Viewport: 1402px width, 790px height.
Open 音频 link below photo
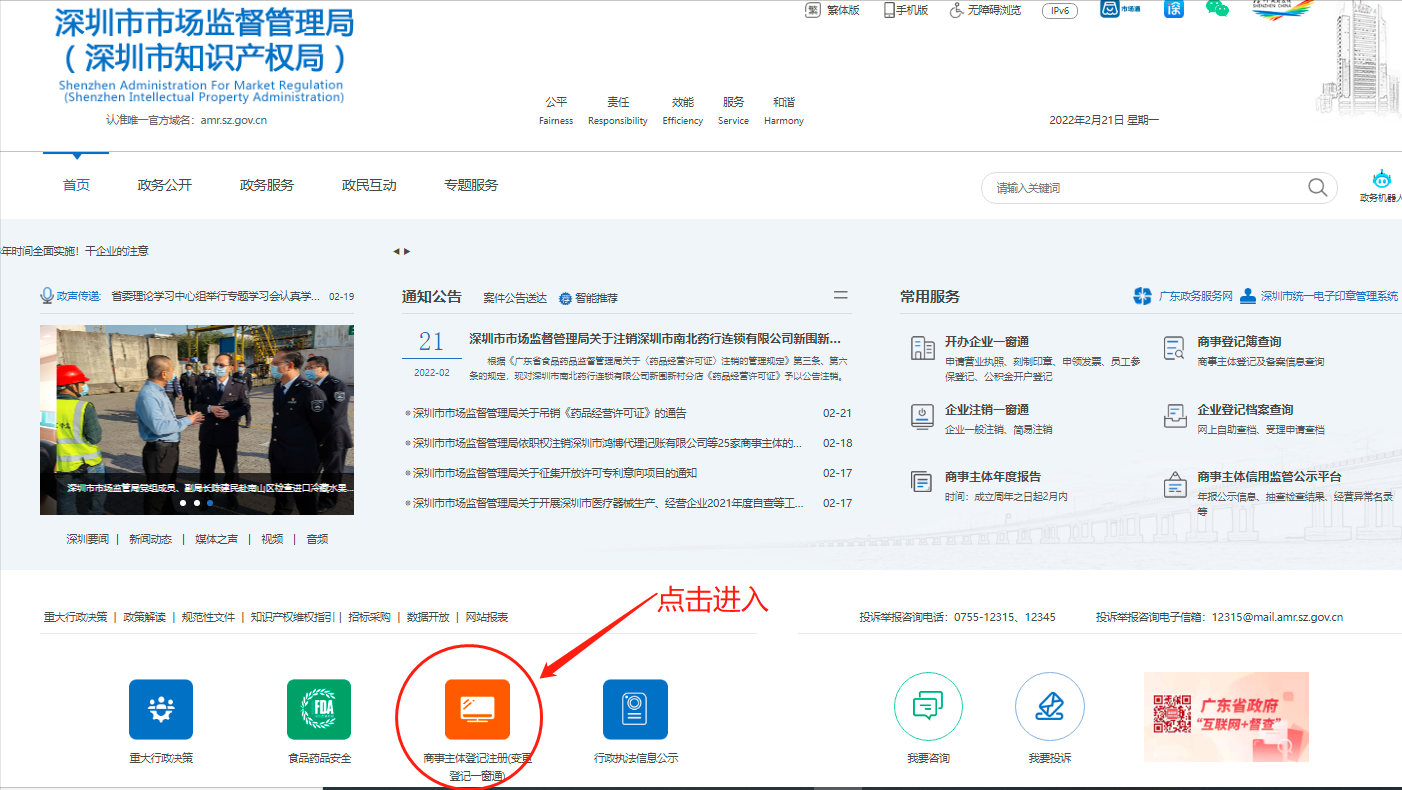pyautogui.click(x=317, y=539)
